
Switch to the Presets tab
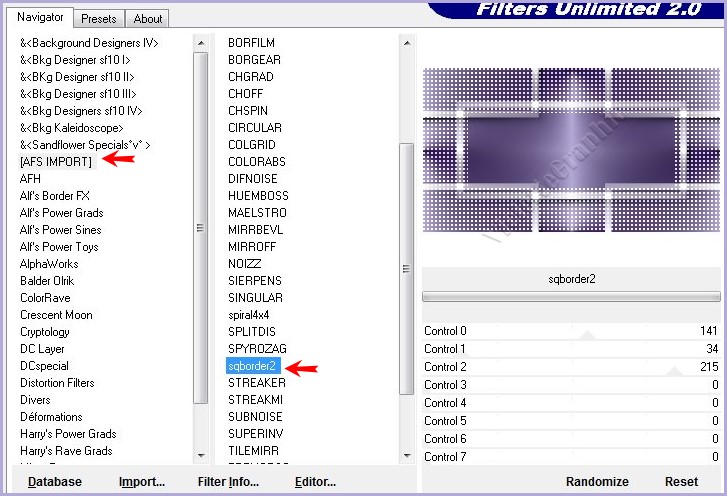pyautogui.click(x=99, y=18)
